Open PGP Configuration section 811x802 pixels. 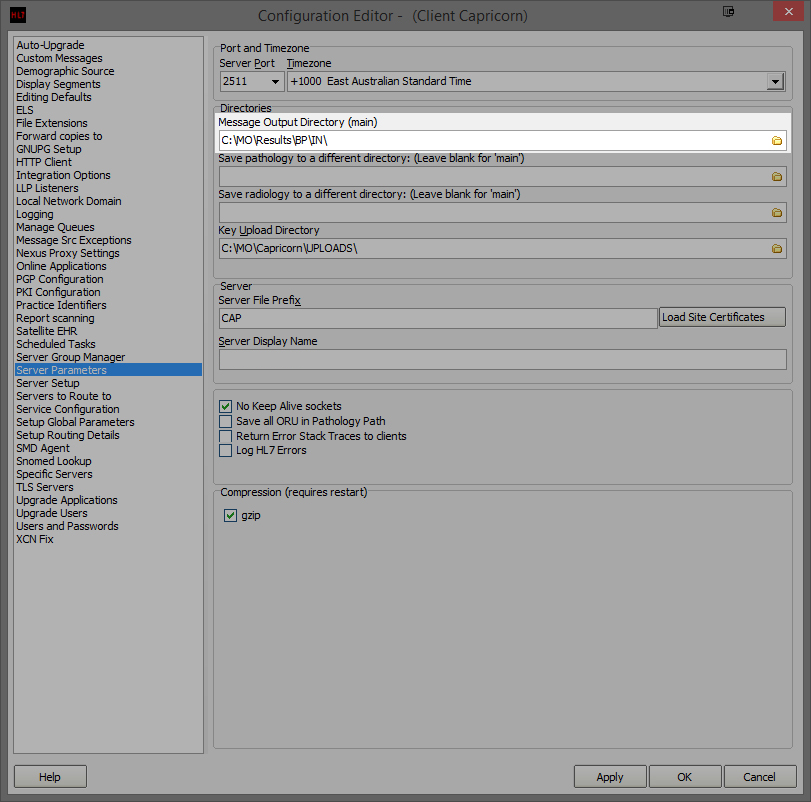(60, 279)
